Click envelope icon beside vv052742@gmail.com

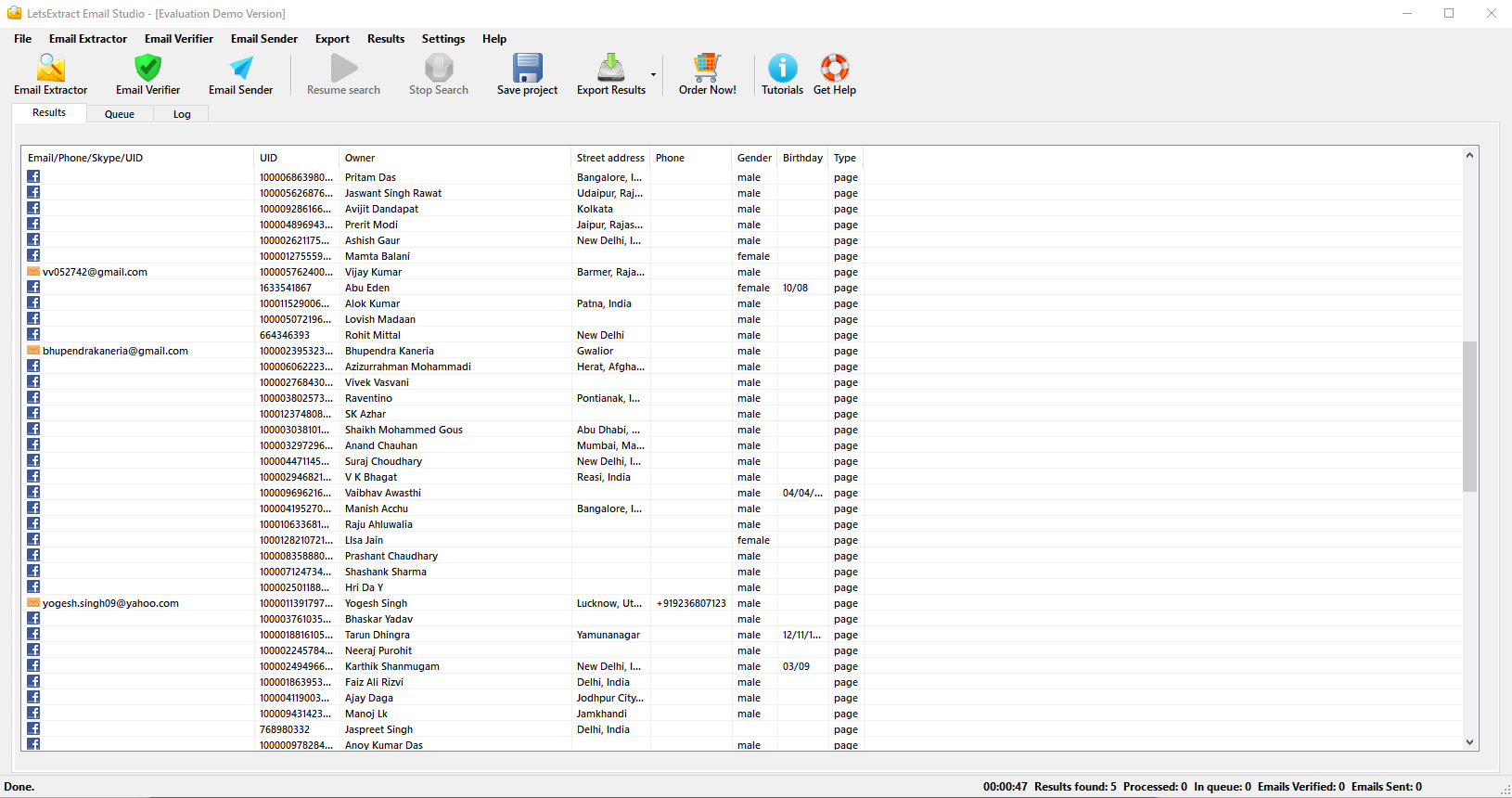pos(33,272)
